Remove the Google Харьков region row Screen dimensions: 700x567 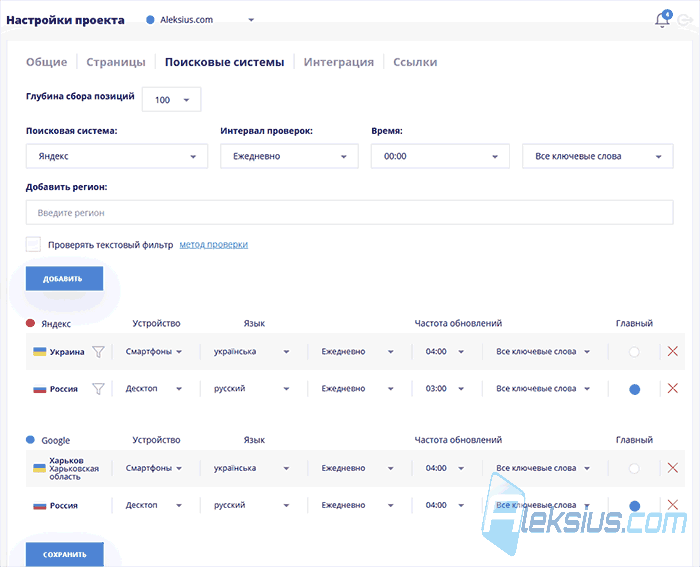coord(673,468)
